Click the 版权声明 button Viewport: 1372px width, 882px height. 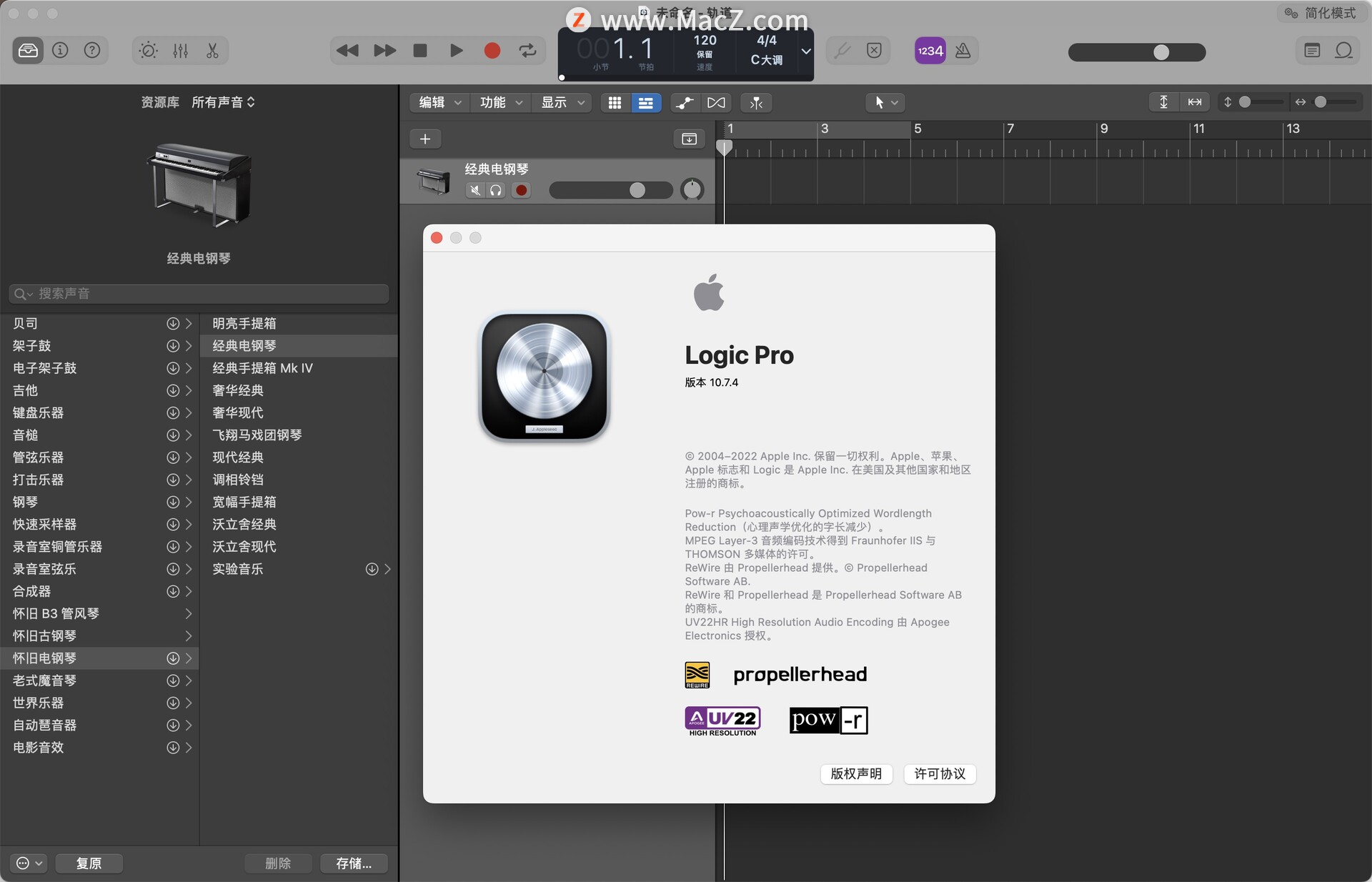(x=856, y=773)
